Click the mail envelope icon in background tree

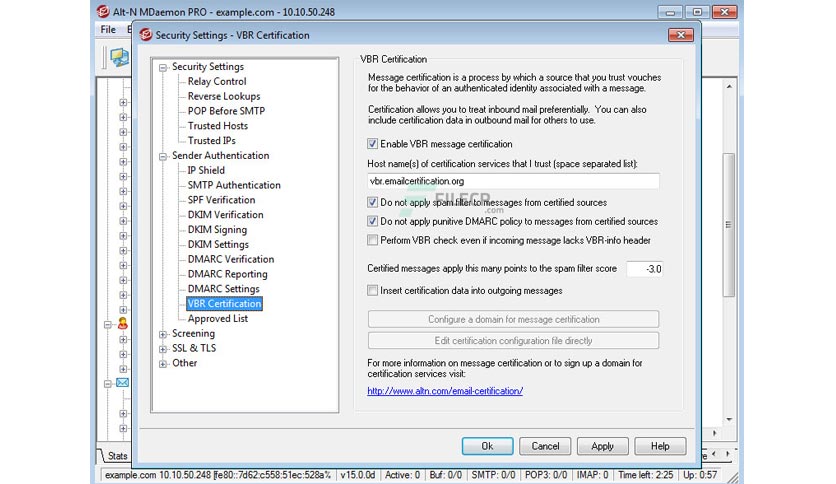coord(123,383)
